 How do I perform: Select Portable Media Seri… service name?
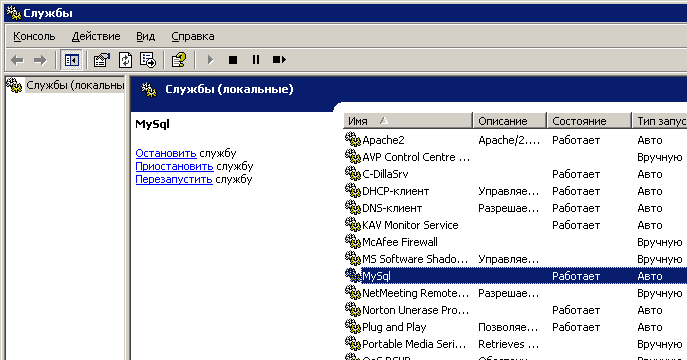[x=414, y=345]
